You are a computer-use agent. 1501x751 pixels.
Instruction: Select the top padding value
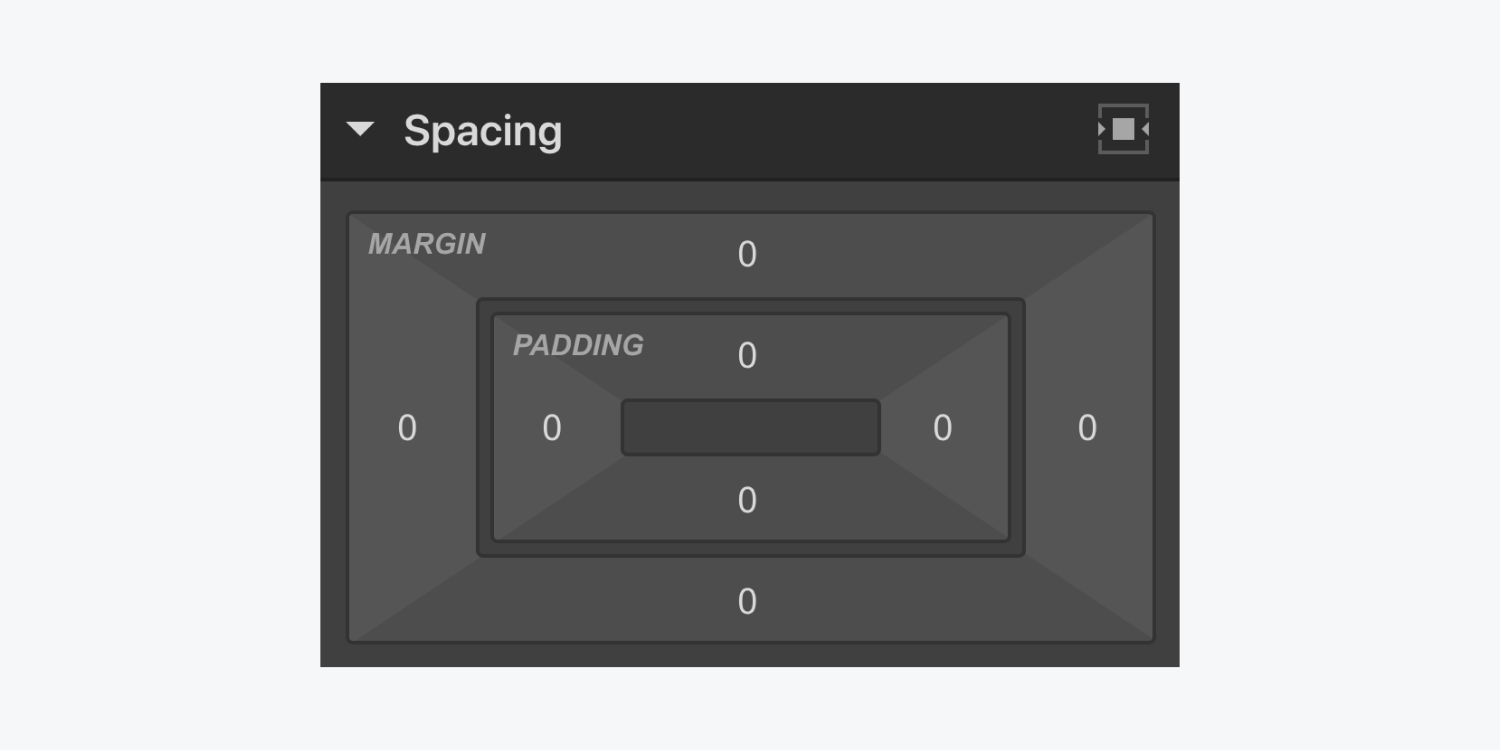click(x=747, y=356)
